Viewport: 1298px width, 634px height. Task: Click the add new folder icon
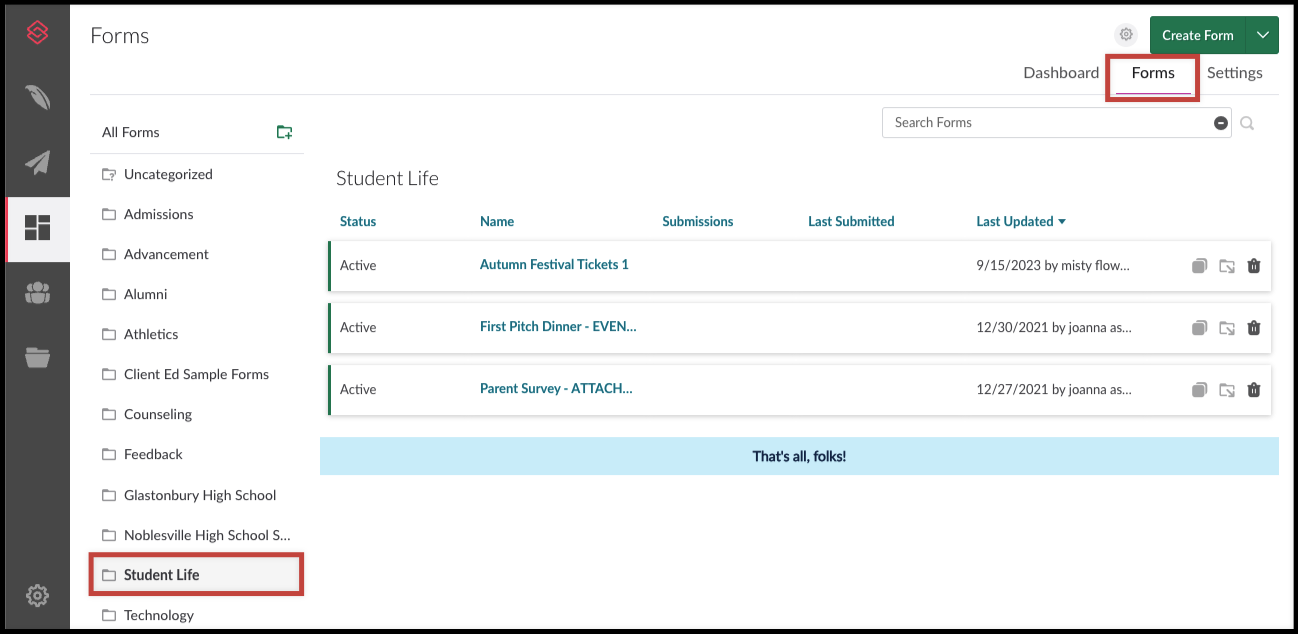[x=284, y=132]
